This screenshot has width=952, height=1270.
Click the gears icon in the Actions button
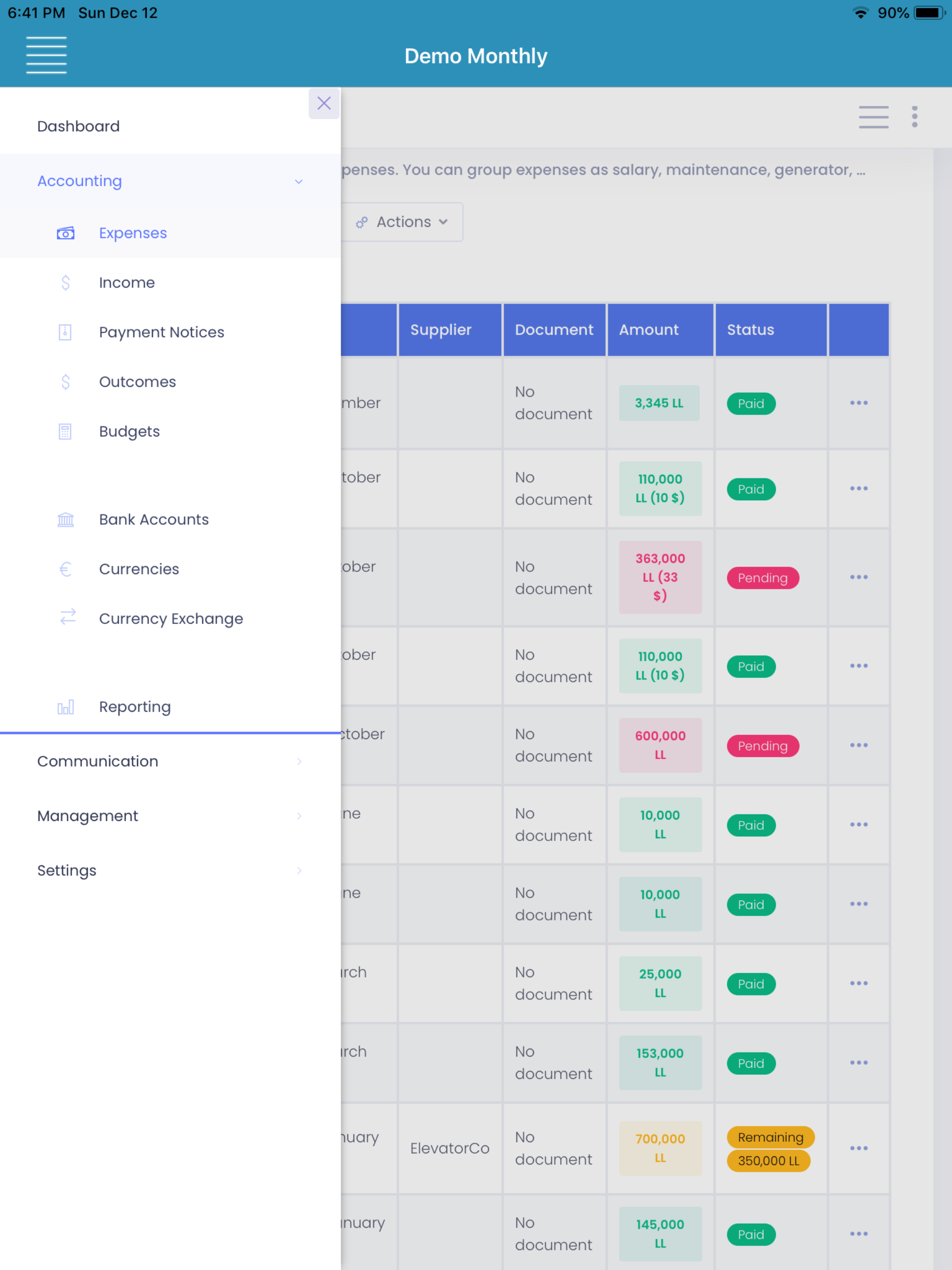361,222
